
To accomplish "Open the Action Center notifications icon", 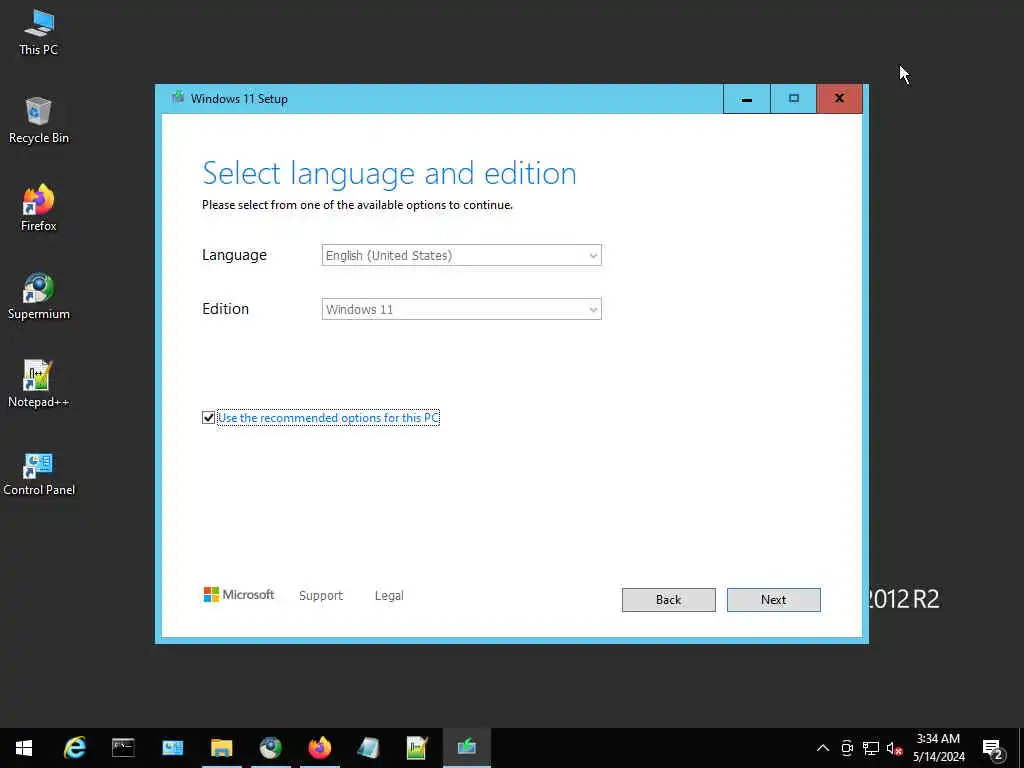I will pos(993,748).
